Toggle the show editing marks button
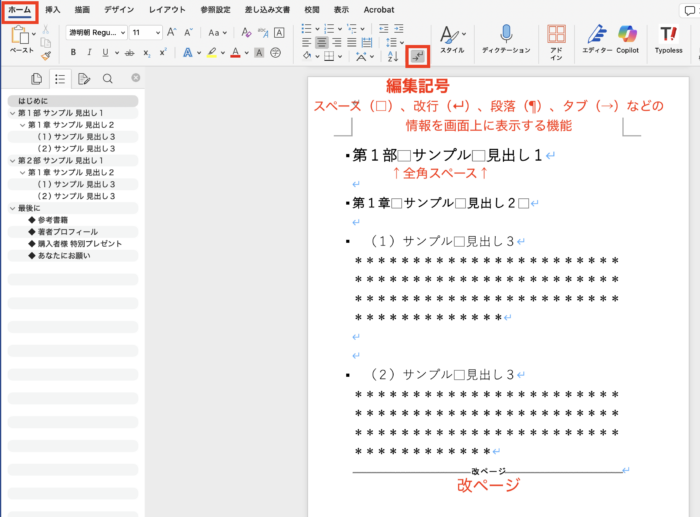 pyautogui.click(x=417, y=56)
